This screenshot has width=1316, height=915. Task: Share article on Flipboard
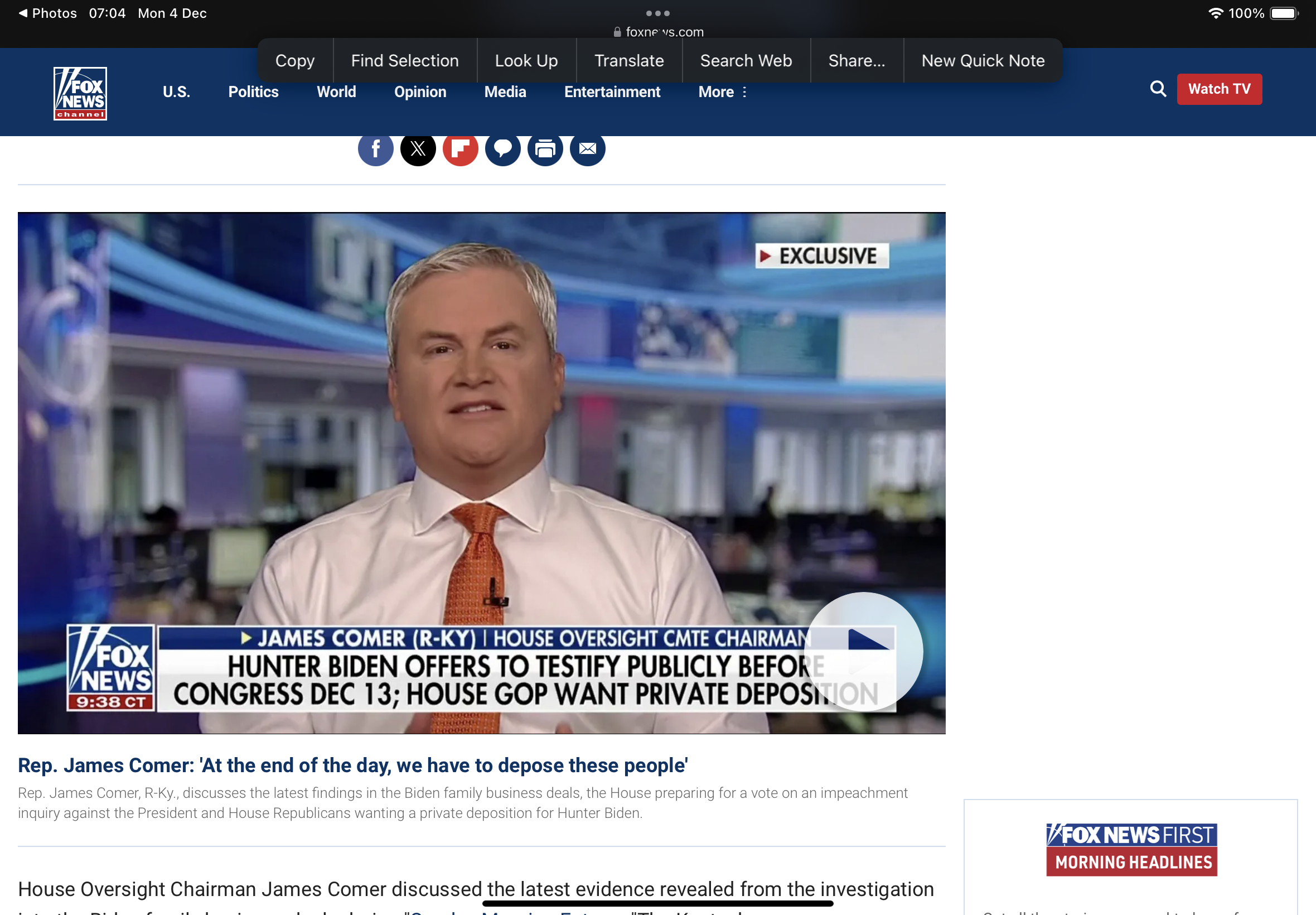coord(461,149)
